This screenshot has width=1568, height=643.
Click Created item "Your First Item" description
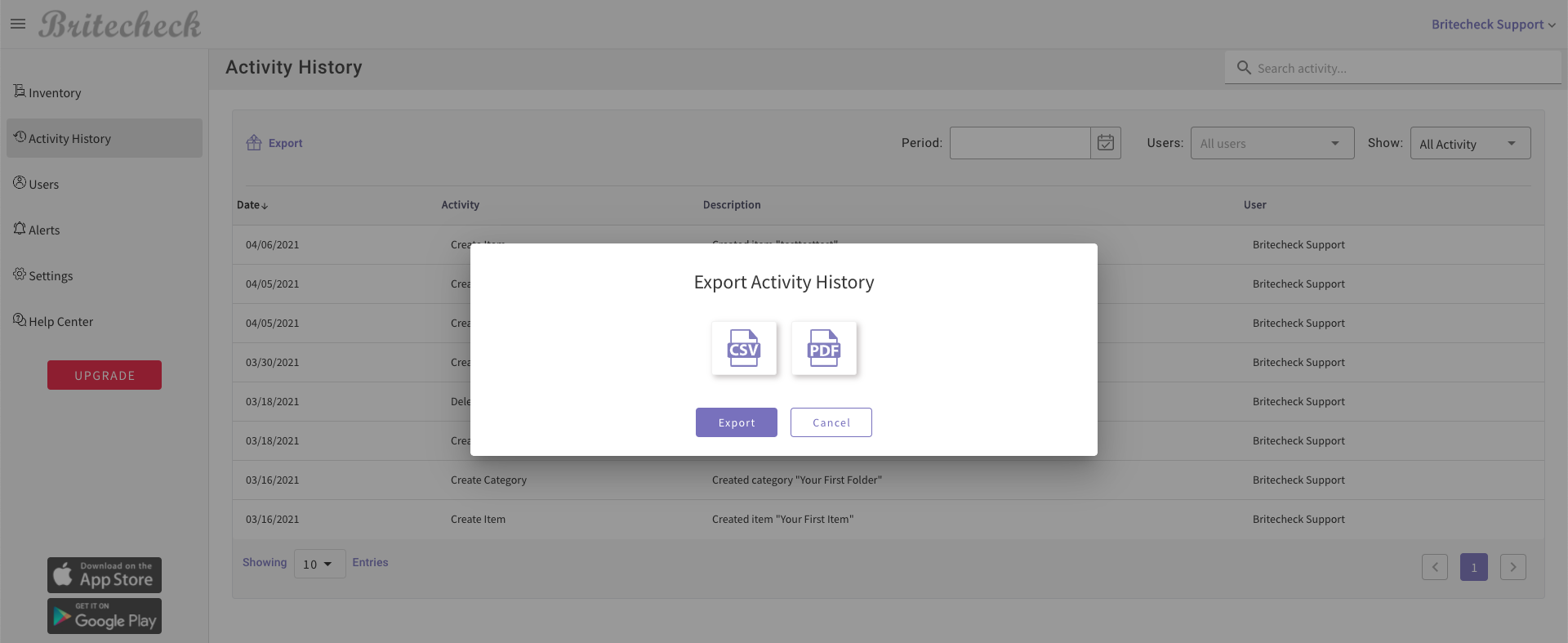[x=782, y=520]
